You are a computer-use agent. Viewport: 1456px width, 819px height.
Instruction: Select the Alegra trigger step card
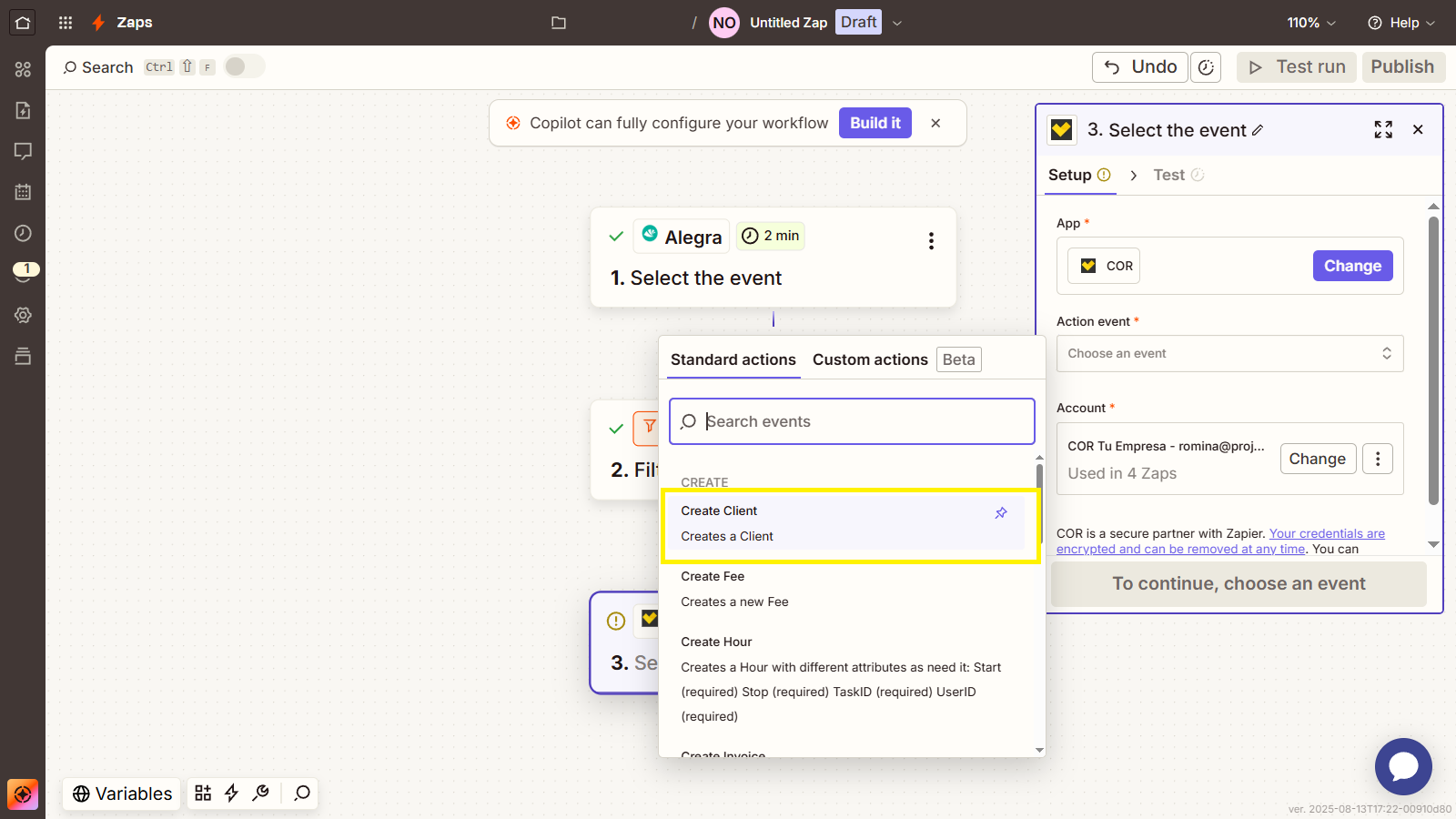coord(773,258)
